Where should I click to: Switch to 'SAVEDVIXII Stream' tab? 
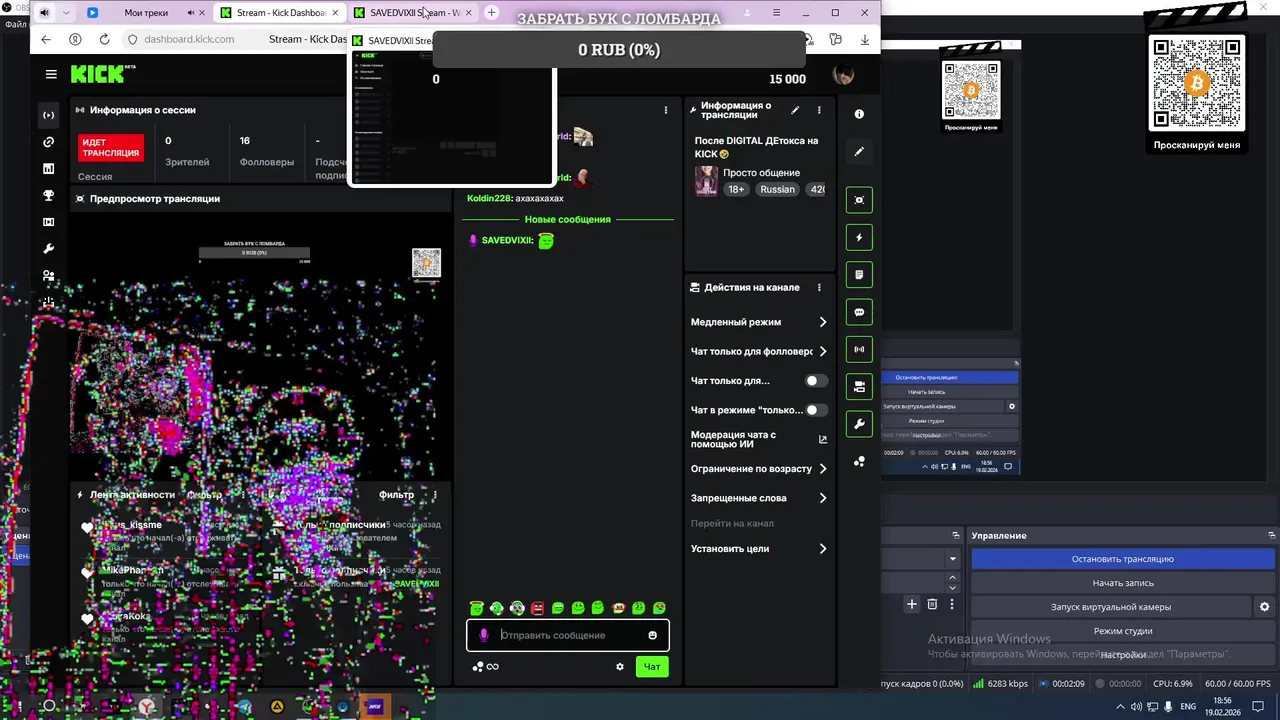(x=414, y=13)
